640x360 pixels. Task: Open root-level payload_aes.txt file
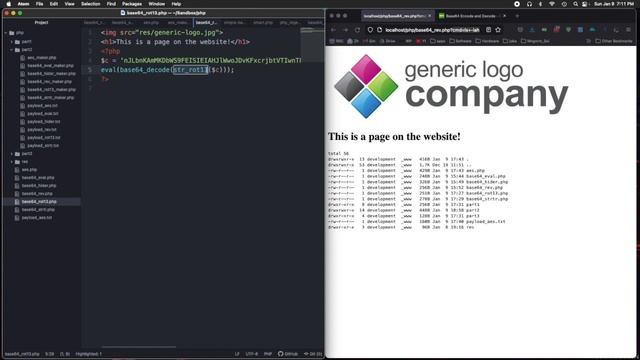37,218
